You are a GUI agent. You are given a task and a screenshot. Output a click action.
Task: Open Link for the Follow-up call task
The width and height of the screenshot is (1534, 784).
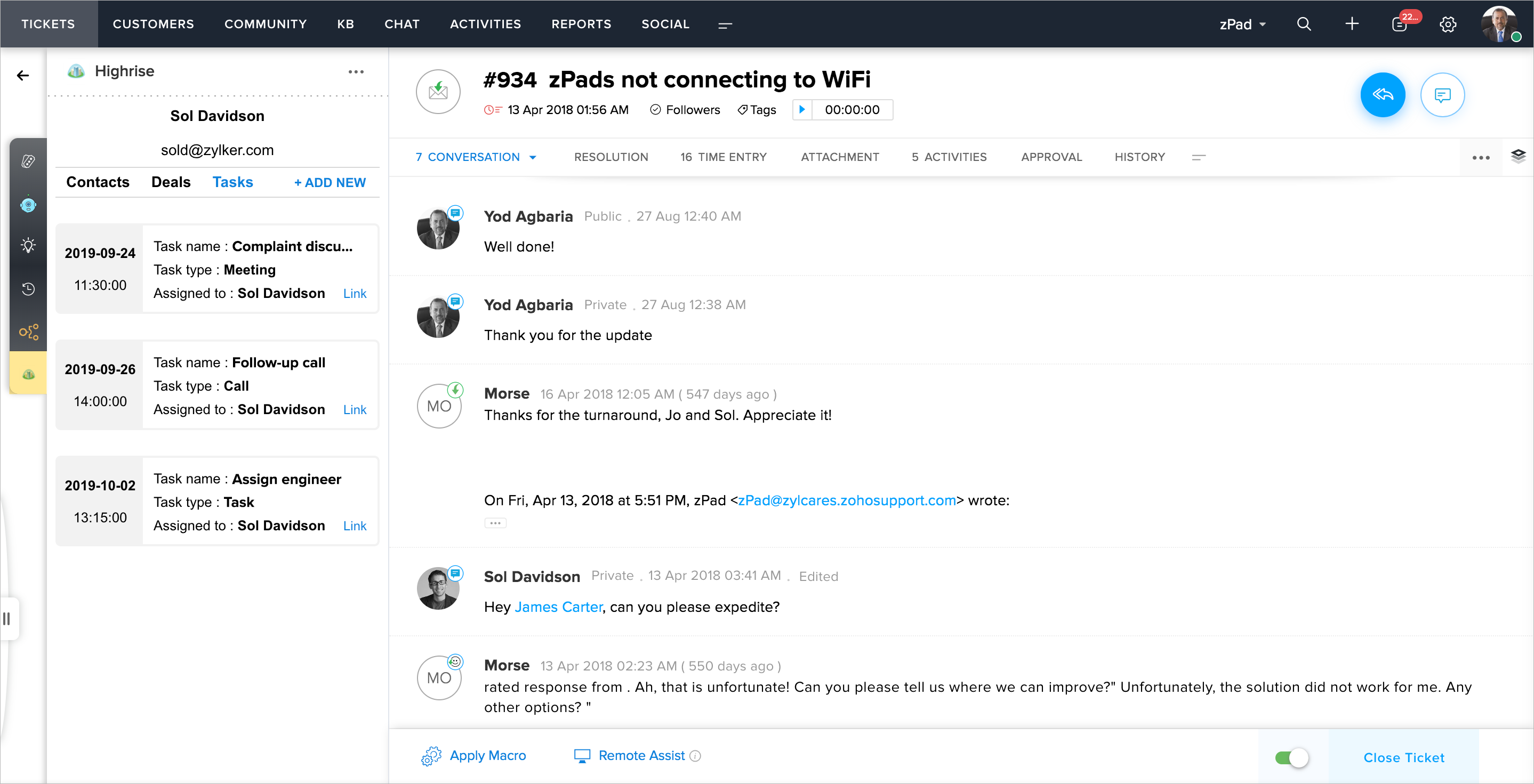(355, 409)
